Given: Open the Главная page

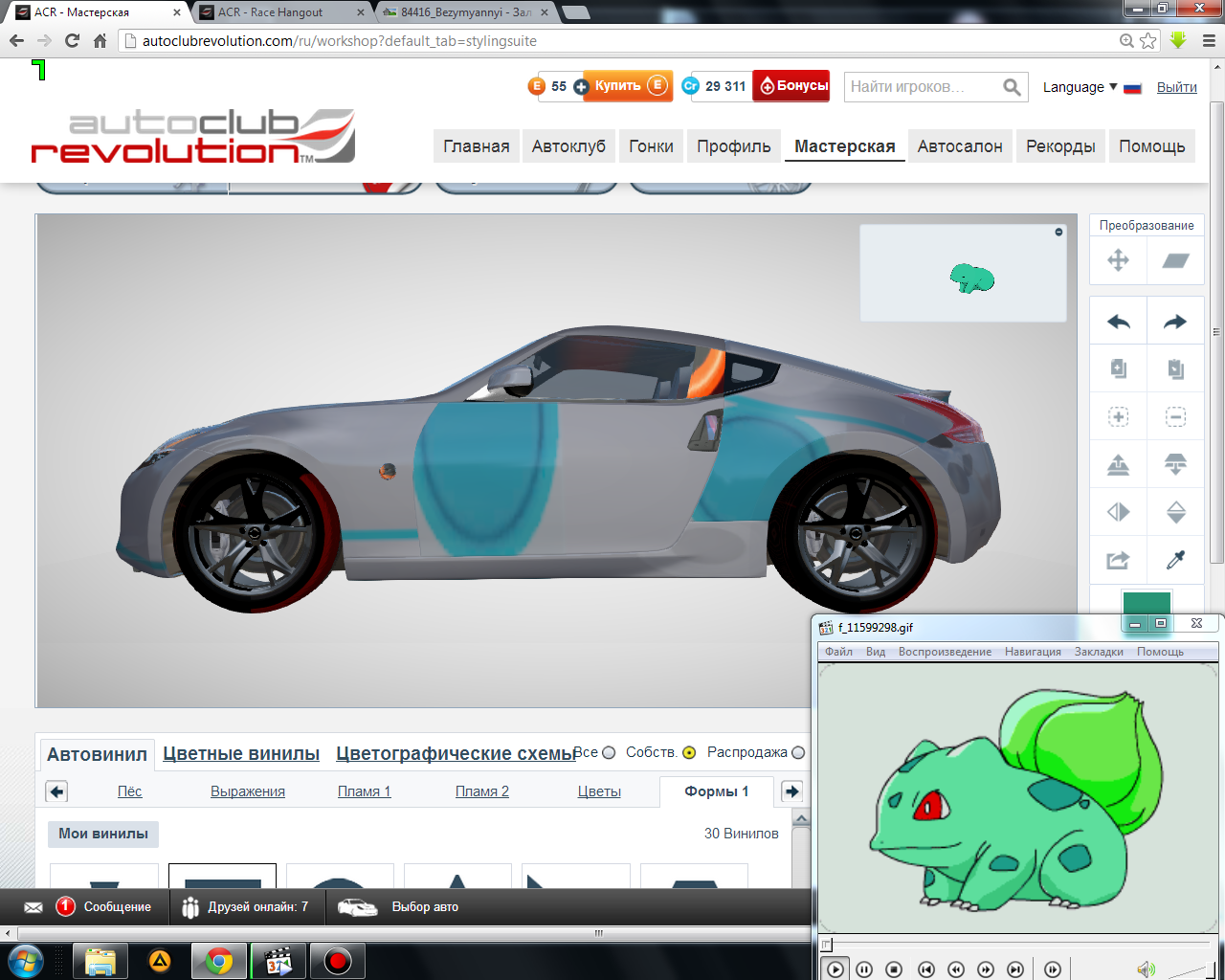Looking at the screenshot, I should click(476, 146).
